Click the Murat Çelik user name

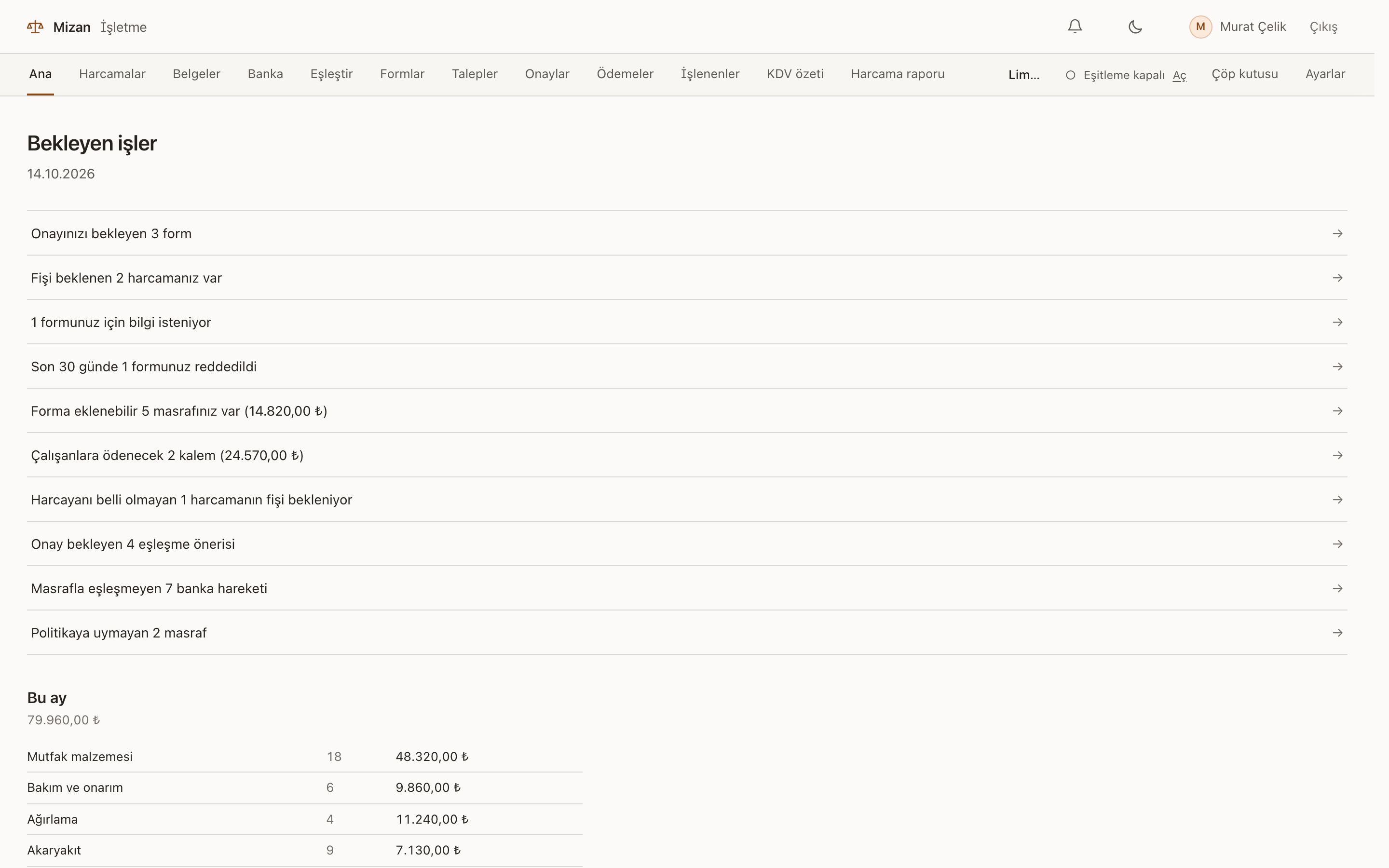(1253, 27)
